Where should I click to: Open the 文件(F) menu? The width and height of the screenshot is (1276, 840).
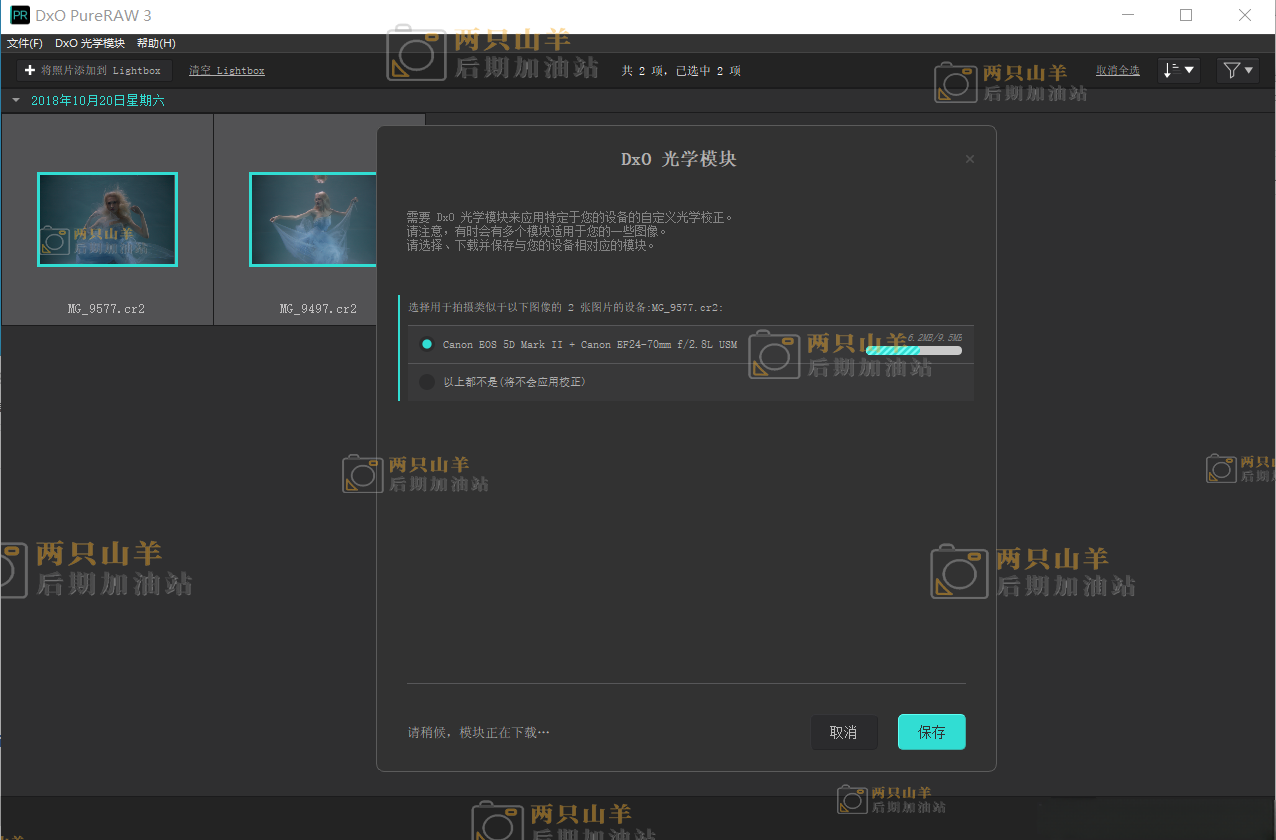pos(25,43)
